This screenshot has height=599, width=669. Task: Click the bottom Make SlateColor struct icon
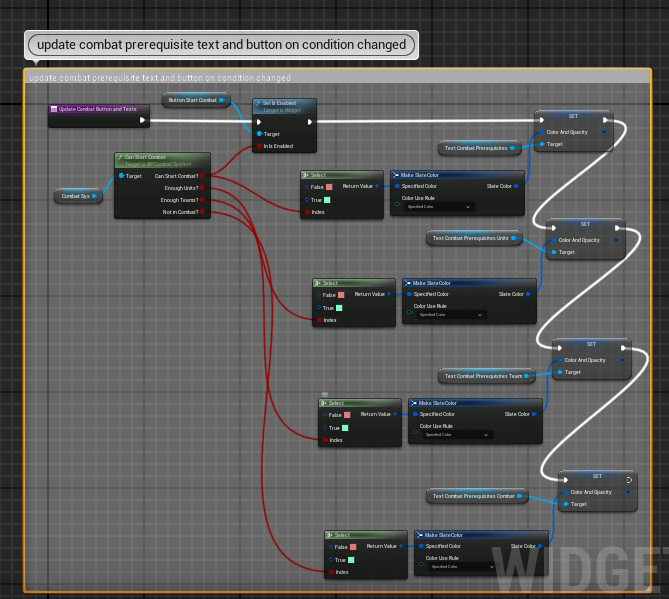click(x=419, y=535)
